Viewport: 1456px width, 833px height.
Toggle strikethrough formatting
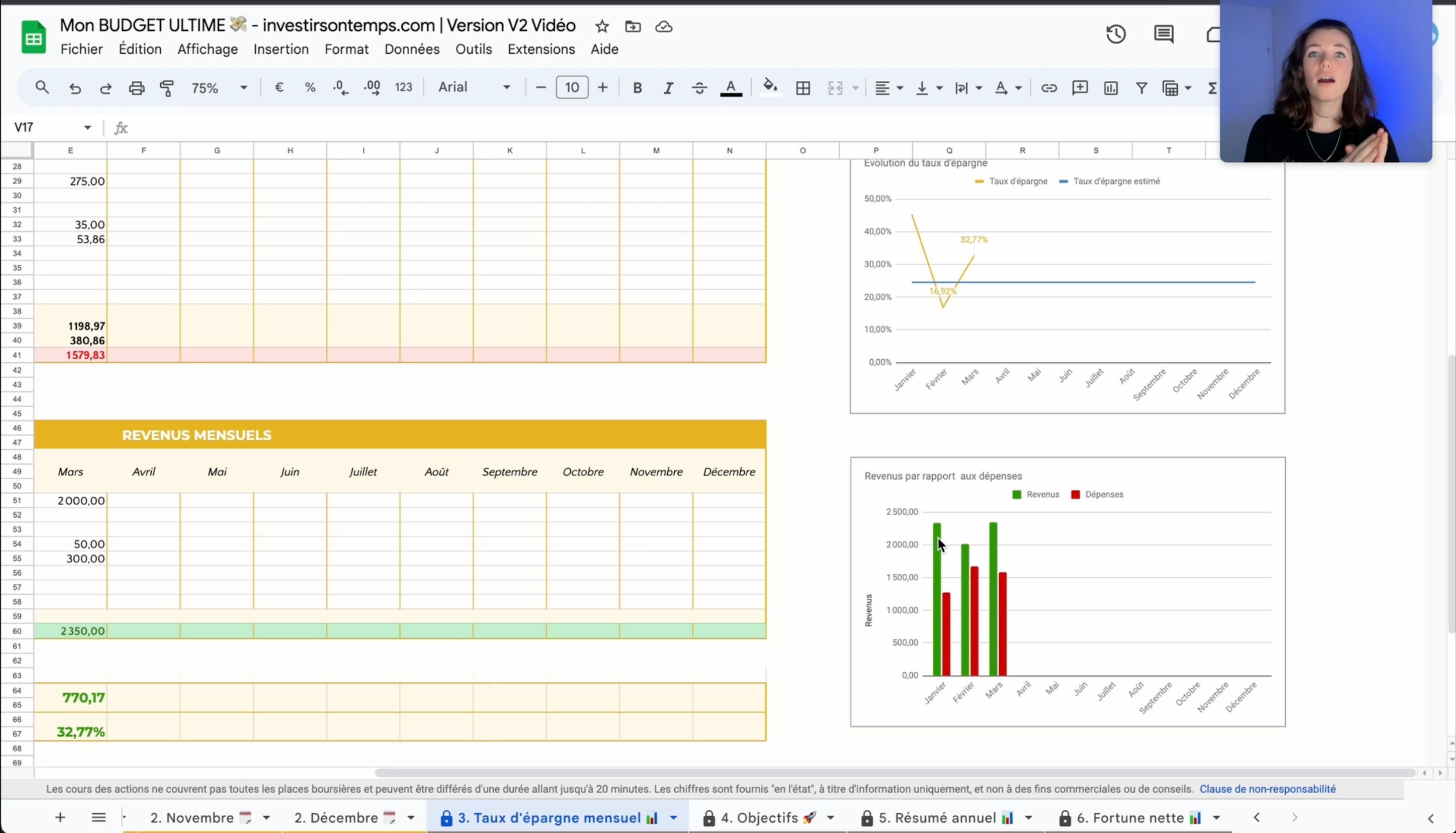click(699, 88)
